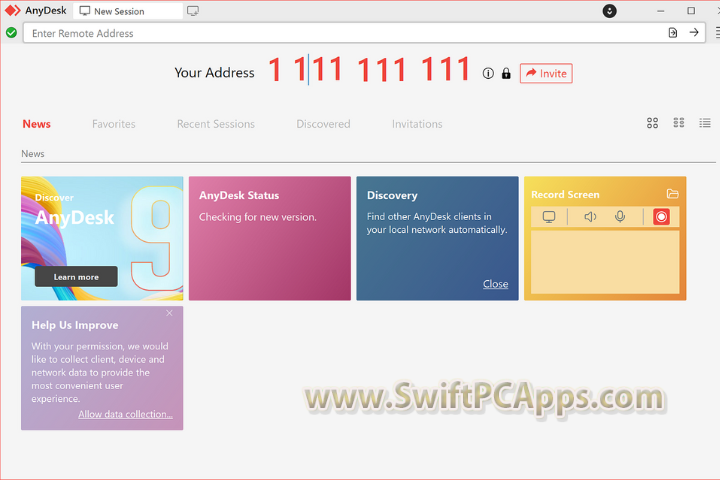Open the recordings folder in Record Screen
Screen dimensions: 720x480
click(672, 194)
